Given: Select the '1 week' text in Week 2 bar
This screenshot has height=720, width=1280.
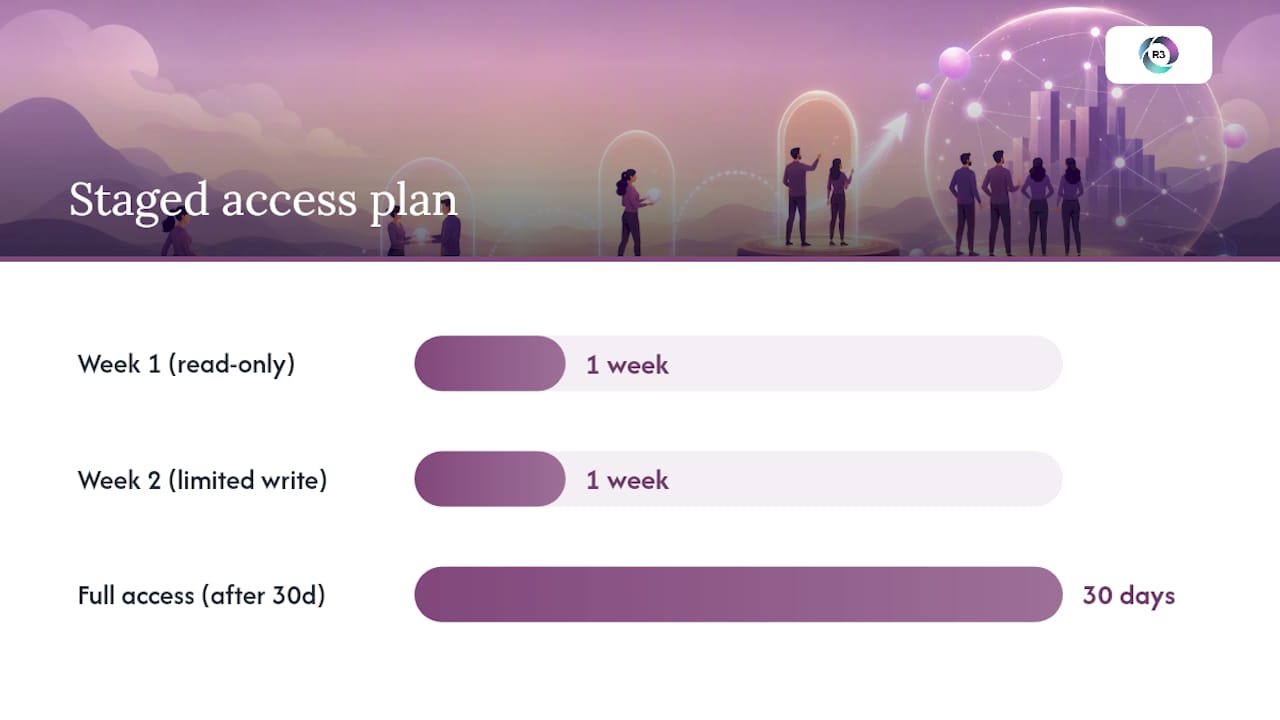Looking at the screenshot, I should click(627, 481).
